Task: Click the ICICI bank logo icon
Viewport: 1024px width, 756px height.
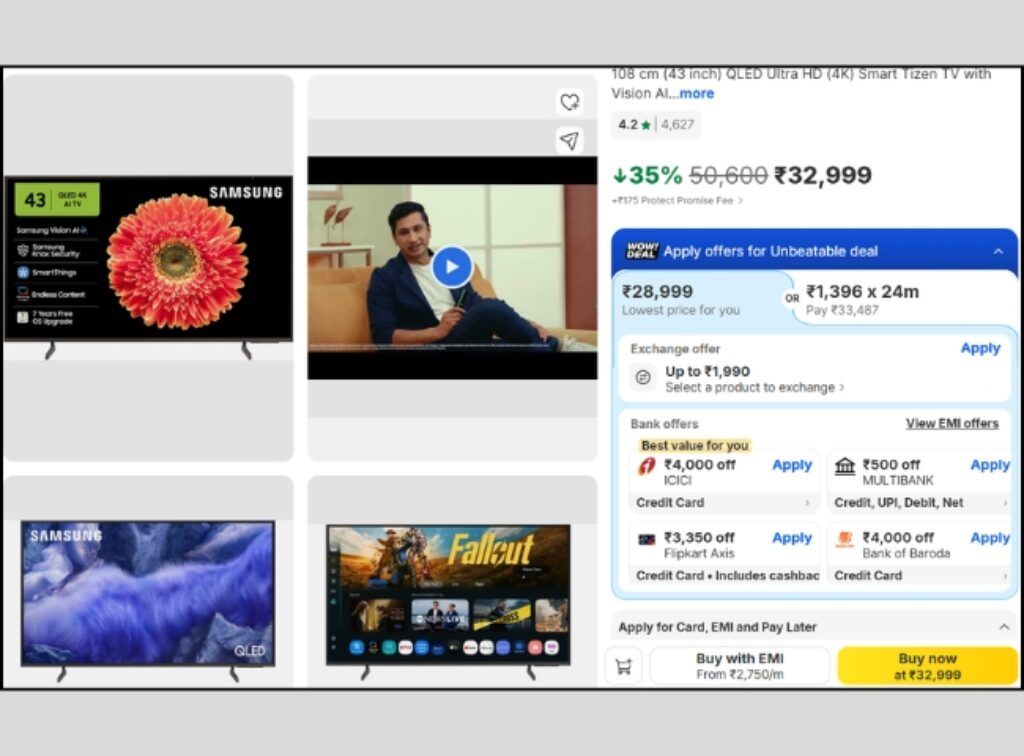Action: click(647, 466)
